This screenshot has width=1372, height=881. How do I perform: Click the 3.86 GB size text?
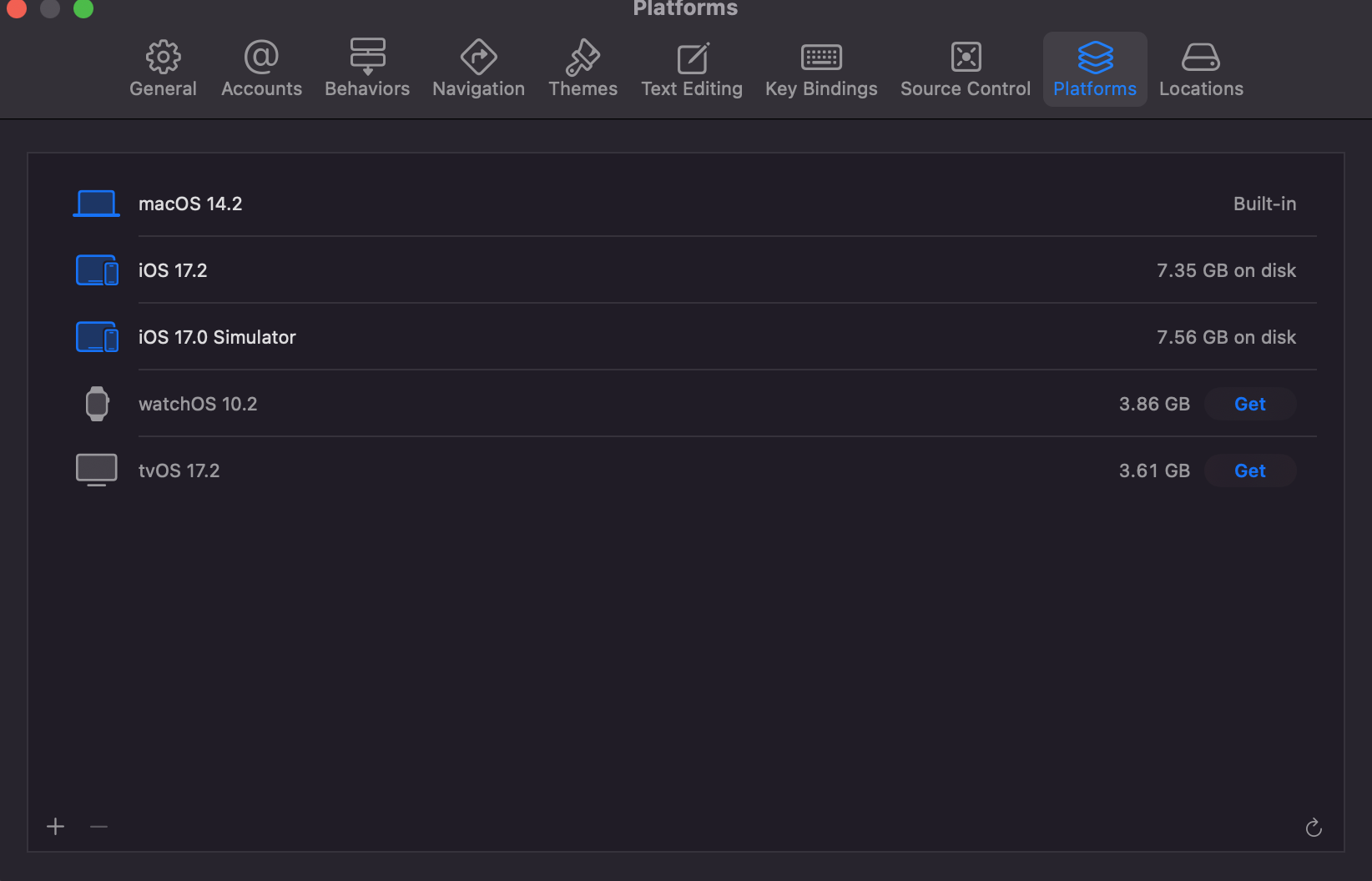1154,404
